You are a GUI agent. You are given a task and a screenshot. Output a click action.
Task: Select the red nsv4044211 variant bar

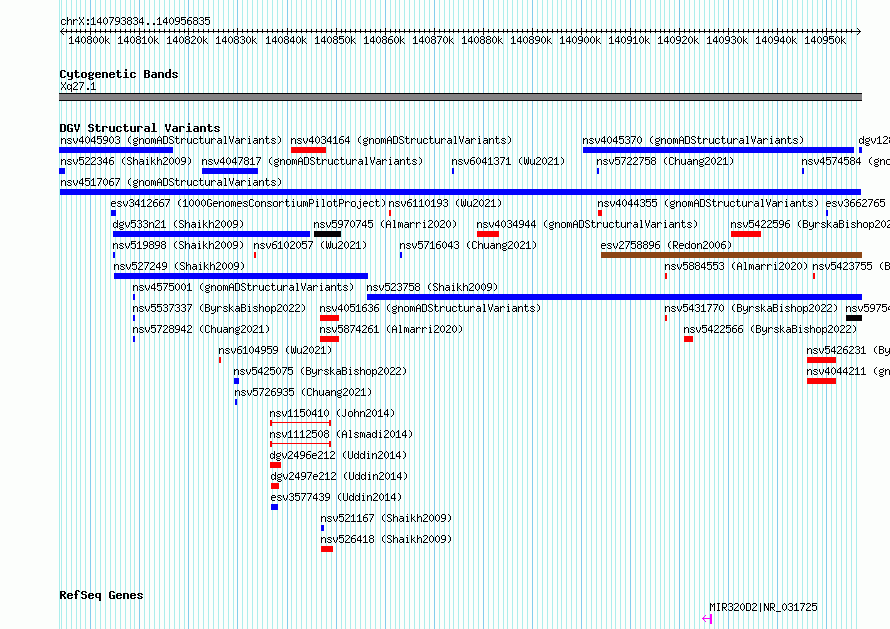pyautogui.click(x=821, y=381)
